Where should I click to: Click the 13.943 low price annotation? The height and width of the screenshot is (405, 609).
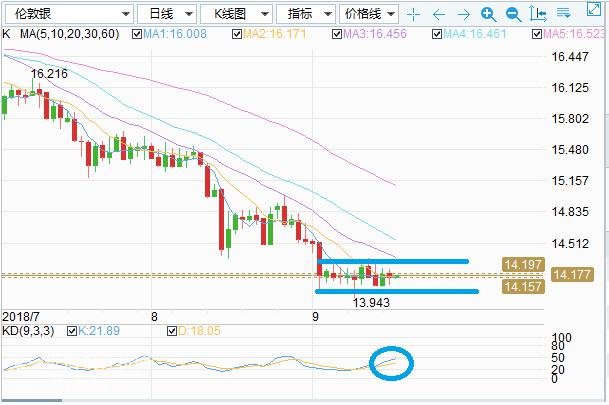click(371, 302)
